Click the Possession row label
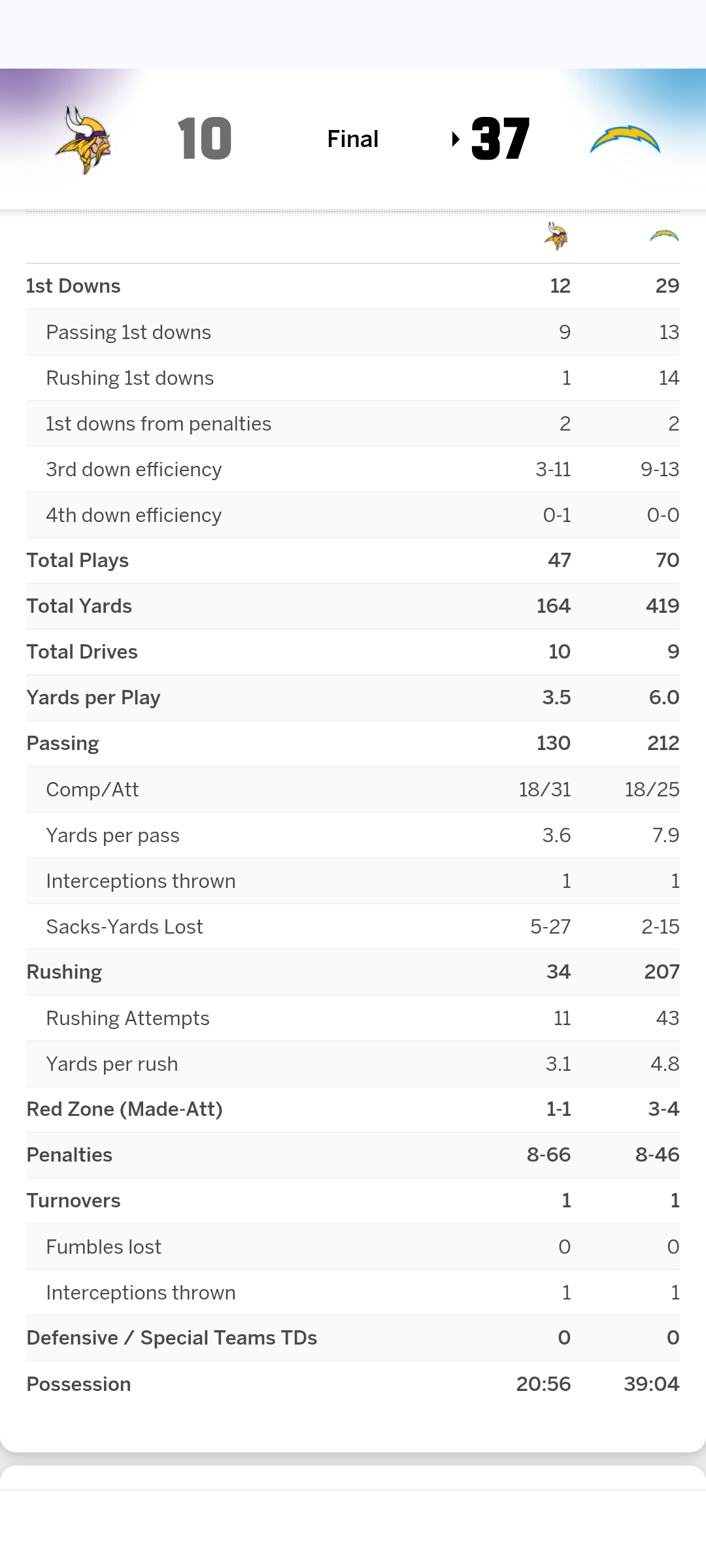This screenshot has width=706, height=1568. [78, 1384]
